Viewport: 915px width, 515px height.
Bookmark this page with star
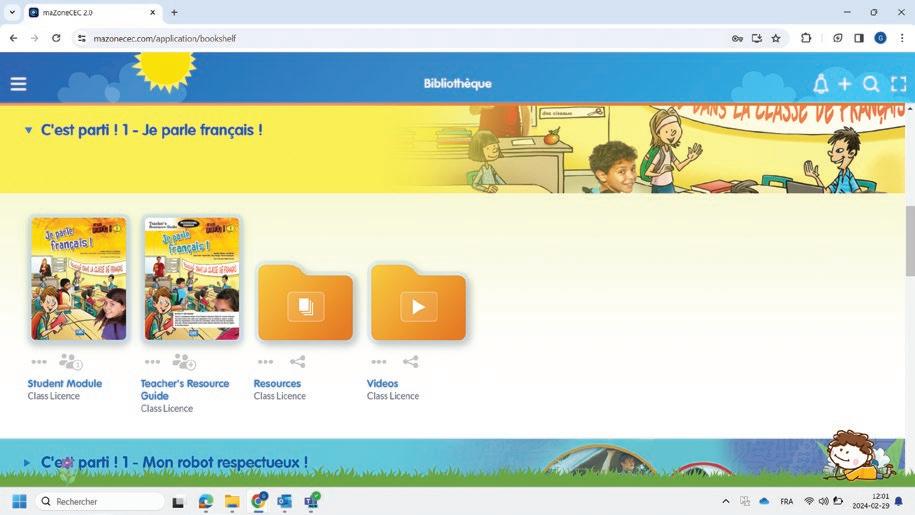[x=776, y=38]
